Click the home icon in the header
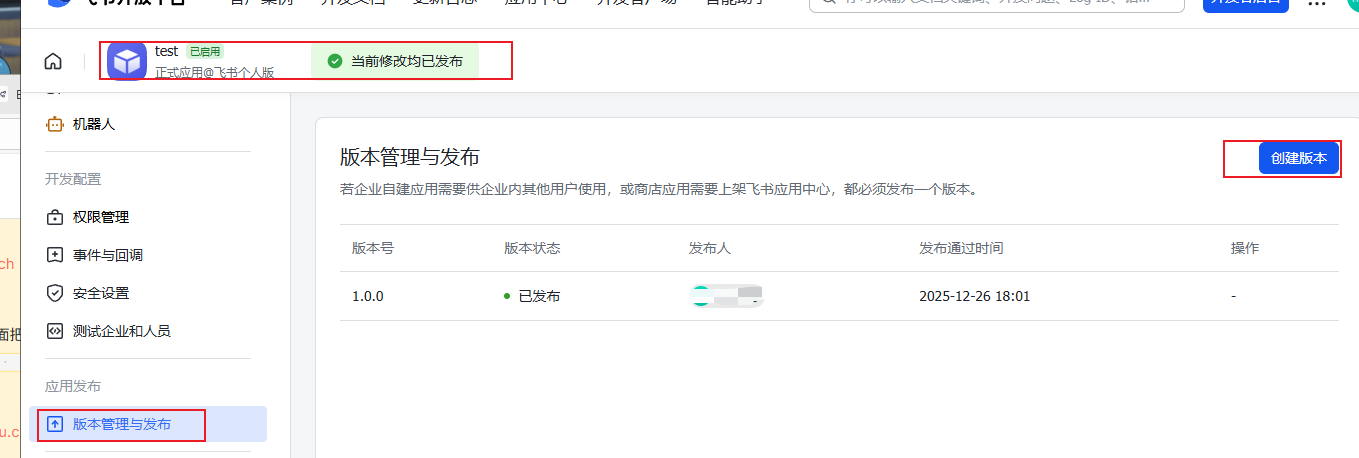 pyautogui.click(x=53, y=61)
